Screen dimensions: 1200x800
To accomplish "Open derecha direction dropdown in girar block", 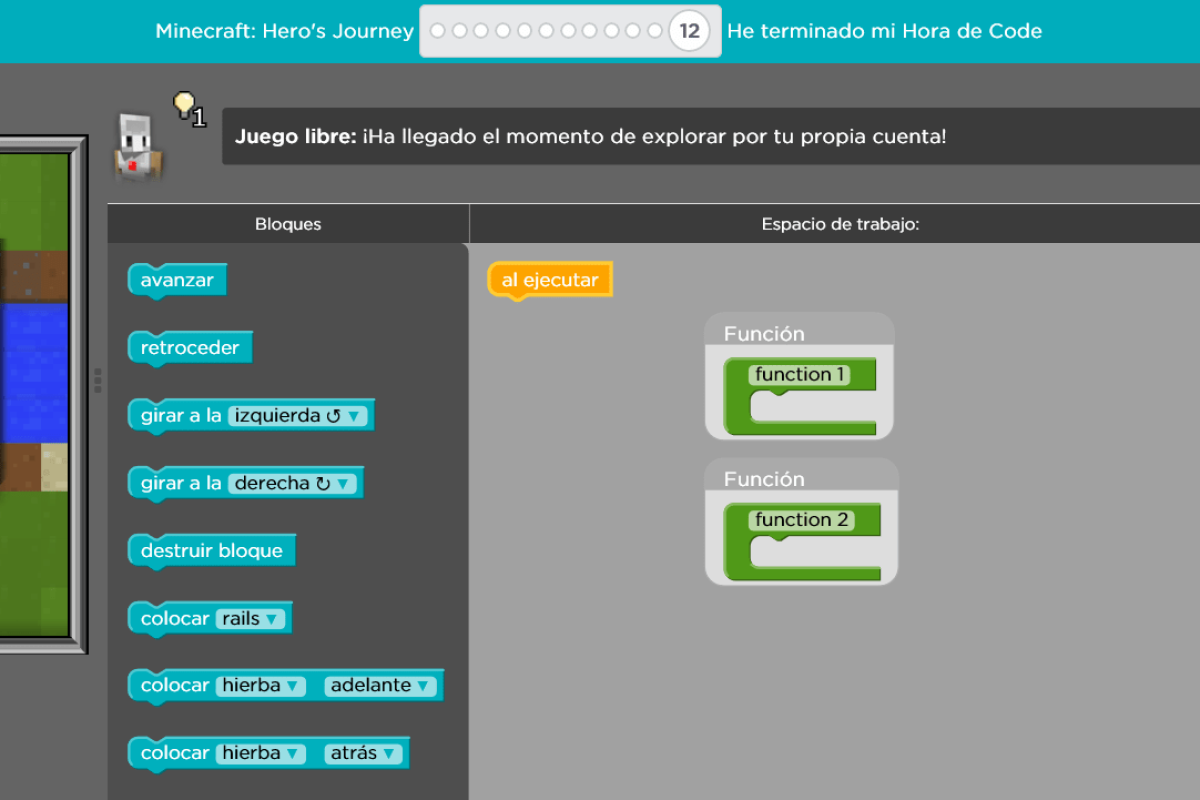I will coord(292,484).
